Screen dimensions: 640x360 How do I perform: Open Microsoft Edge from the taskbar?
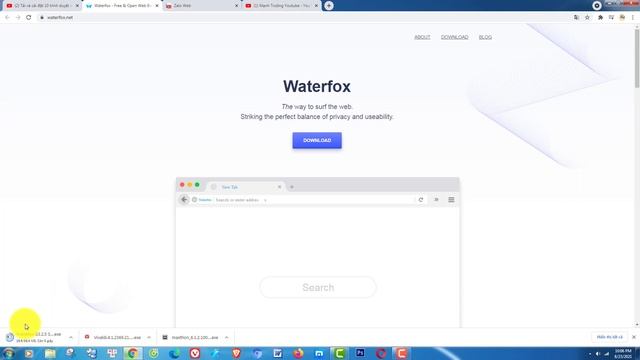point(174,353)
